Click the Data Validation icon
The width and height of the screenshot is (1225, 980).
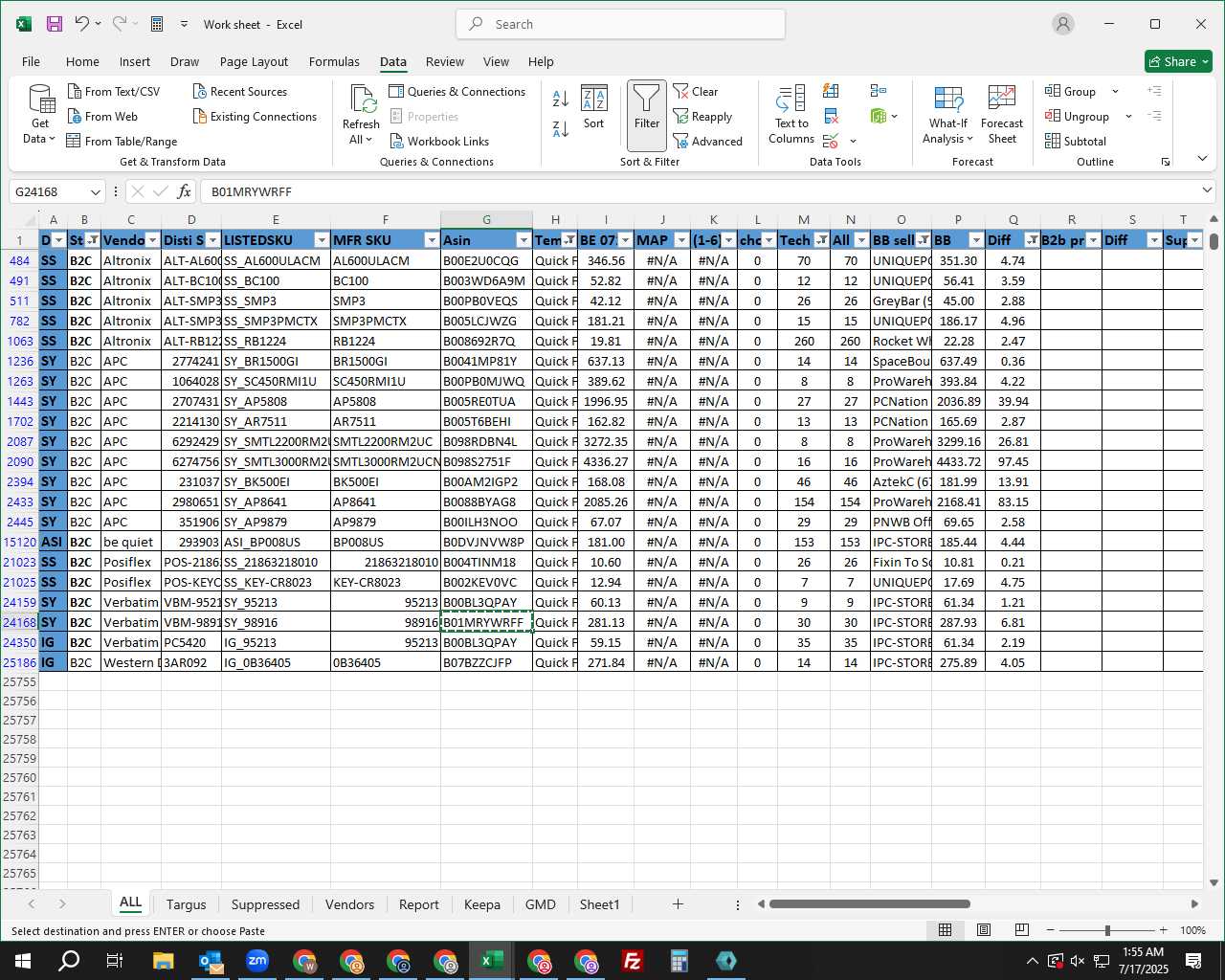(831, 142)
